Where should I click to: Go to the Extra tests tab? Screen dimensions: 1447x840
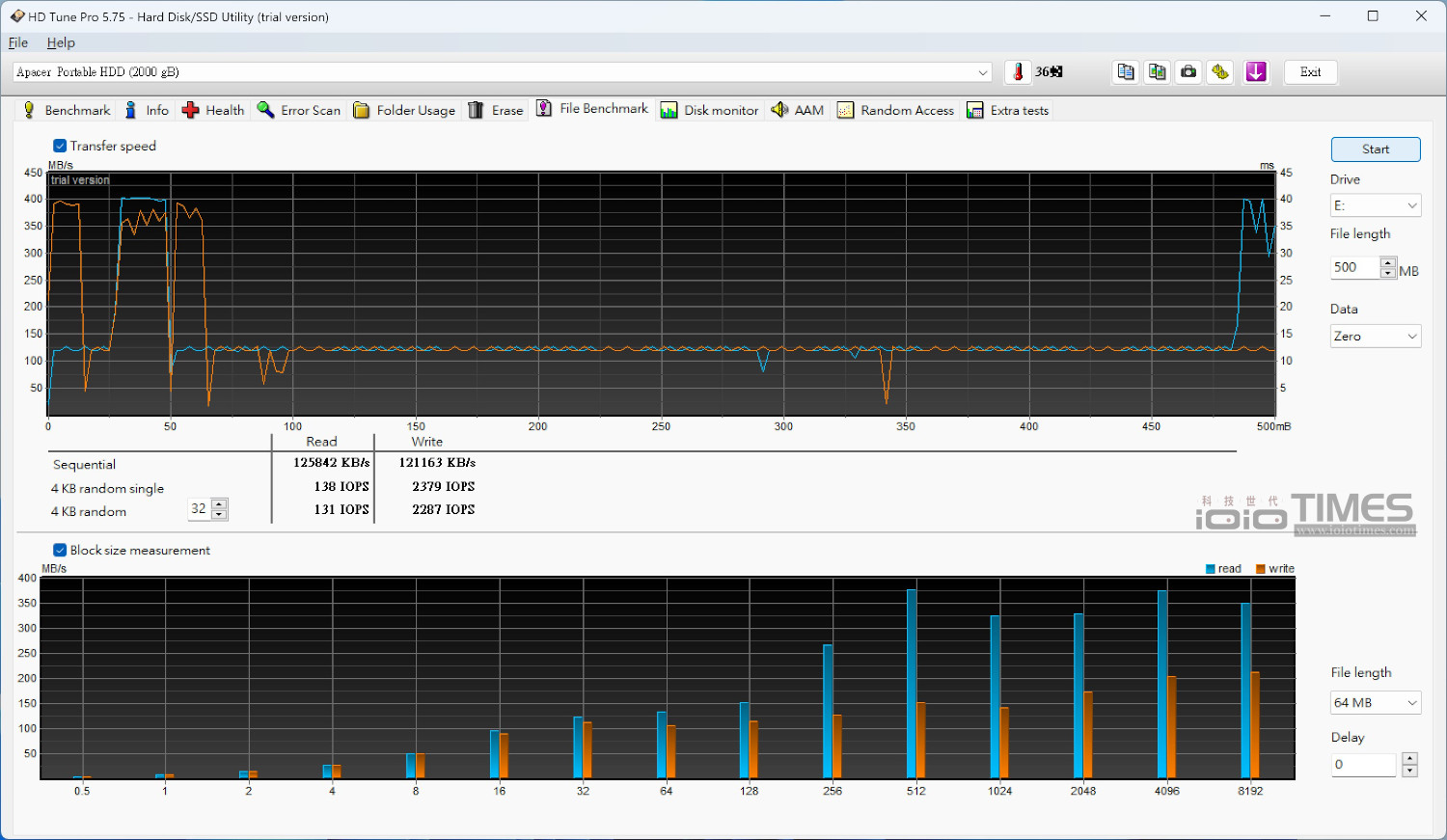1007,110
